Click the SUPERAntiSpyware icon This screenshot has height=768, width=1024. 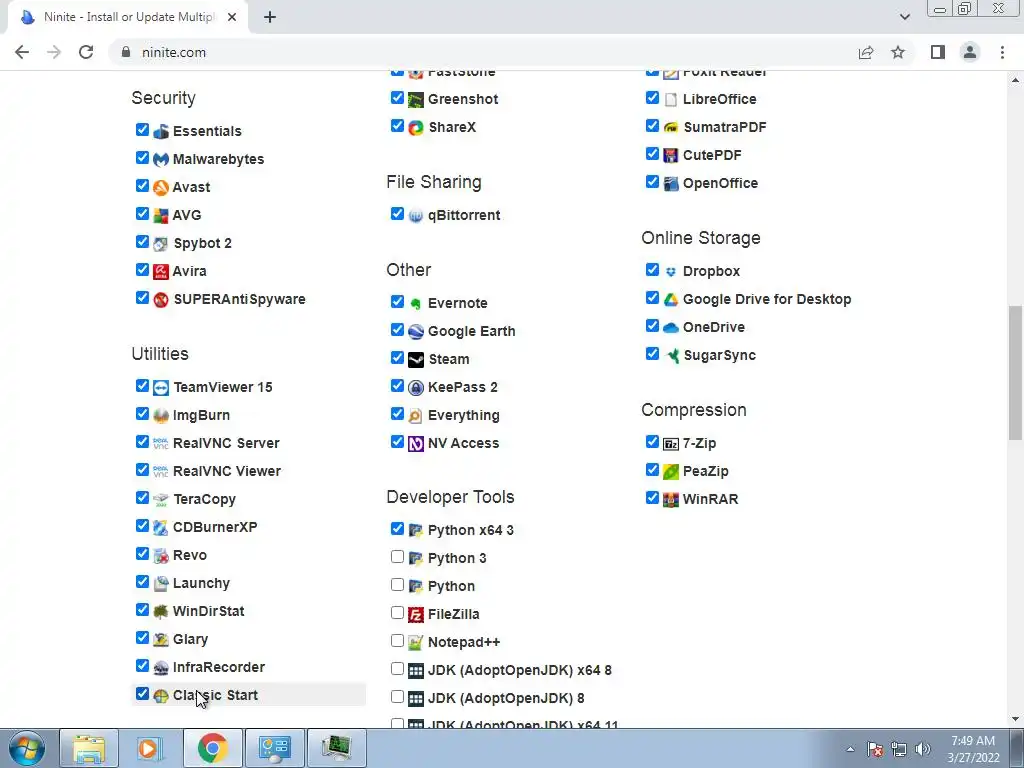tap(161, 299)
